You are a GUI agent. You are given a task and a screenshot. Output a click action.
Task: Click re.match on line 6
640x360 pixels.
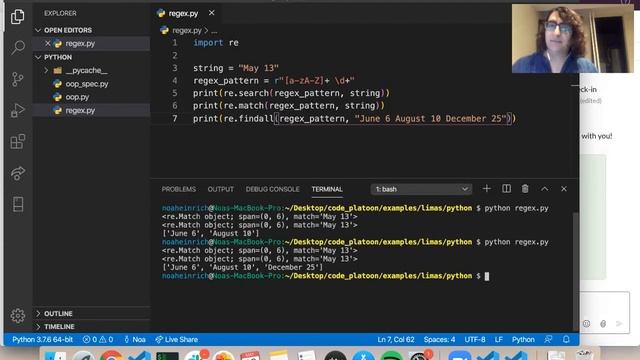(x=244, y=106)
